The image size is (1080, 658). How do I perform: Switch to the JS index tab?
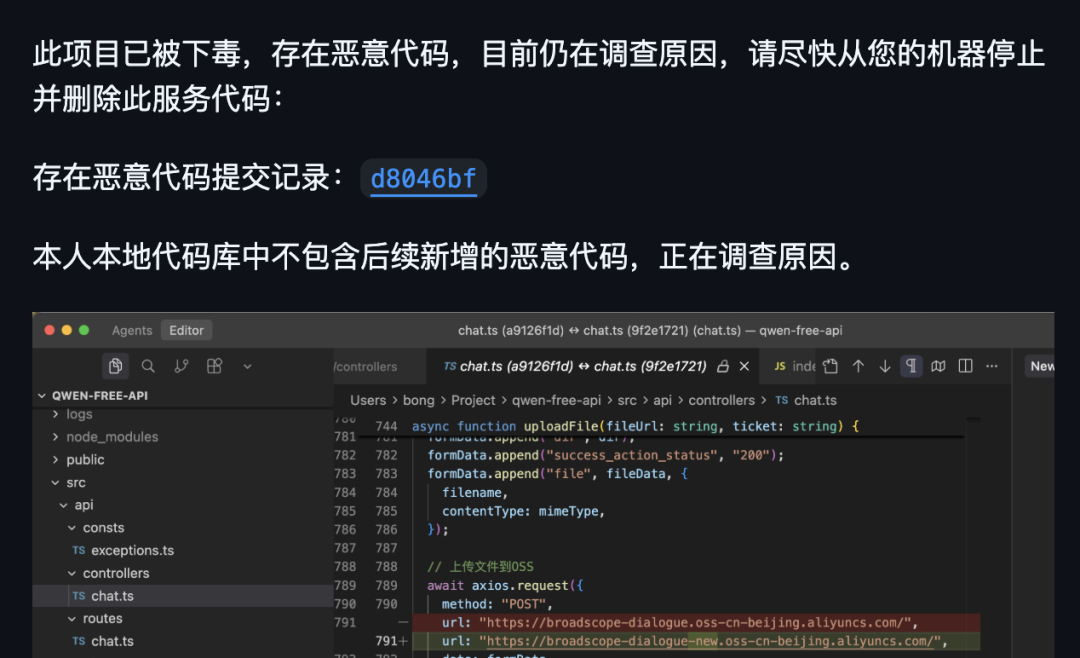[795, 367]
